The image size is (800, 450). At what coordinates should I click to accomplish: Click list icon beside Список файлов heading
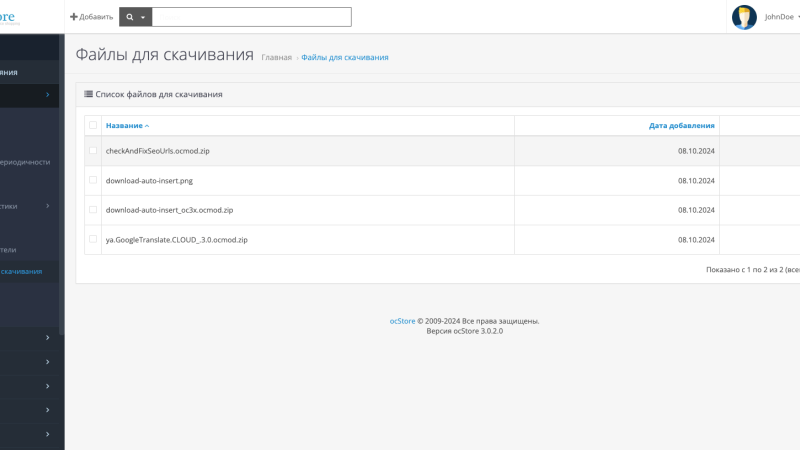88,94
